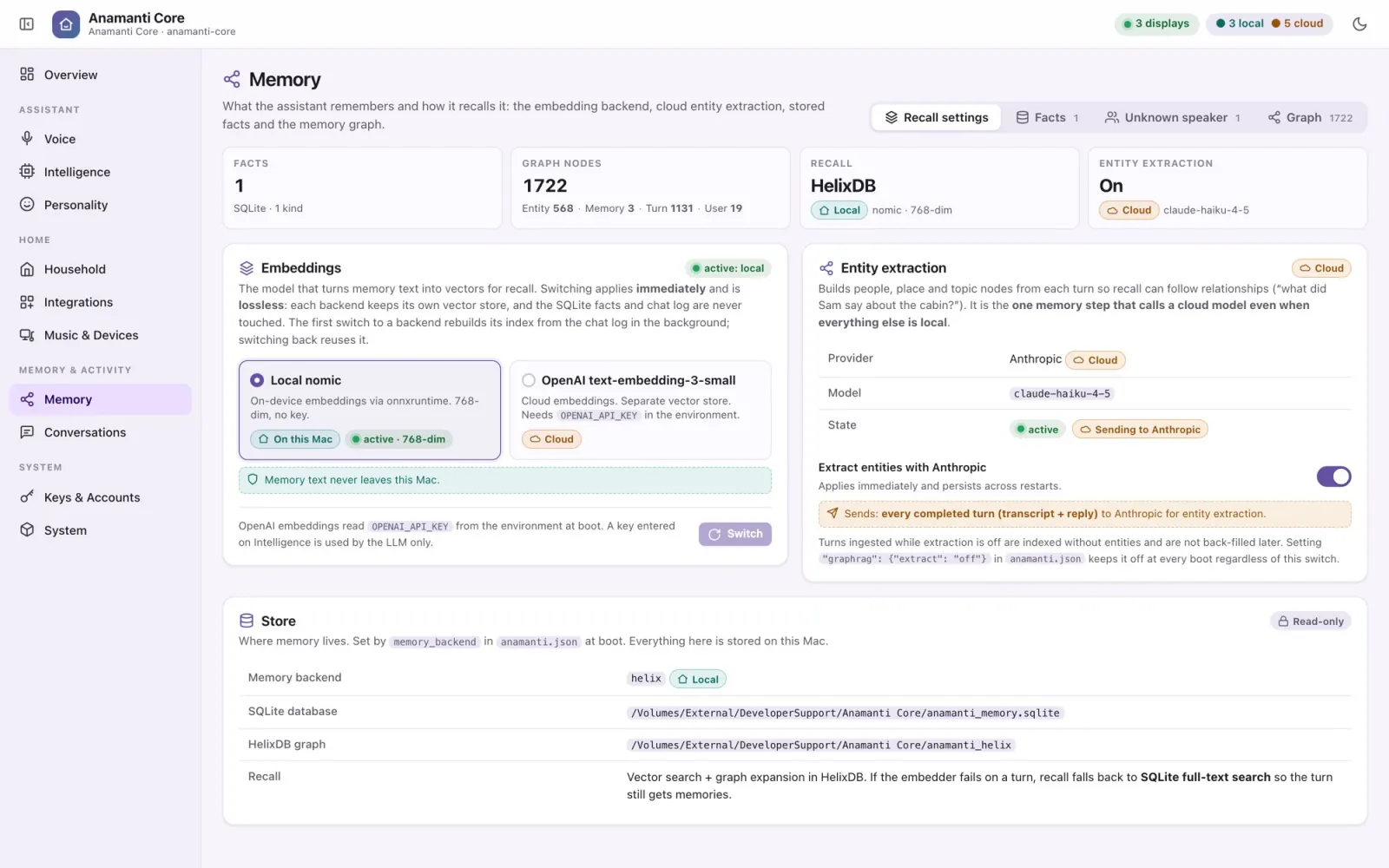Click the On this Mac badge
The image size is (1389, 868).
coord(295,439)
